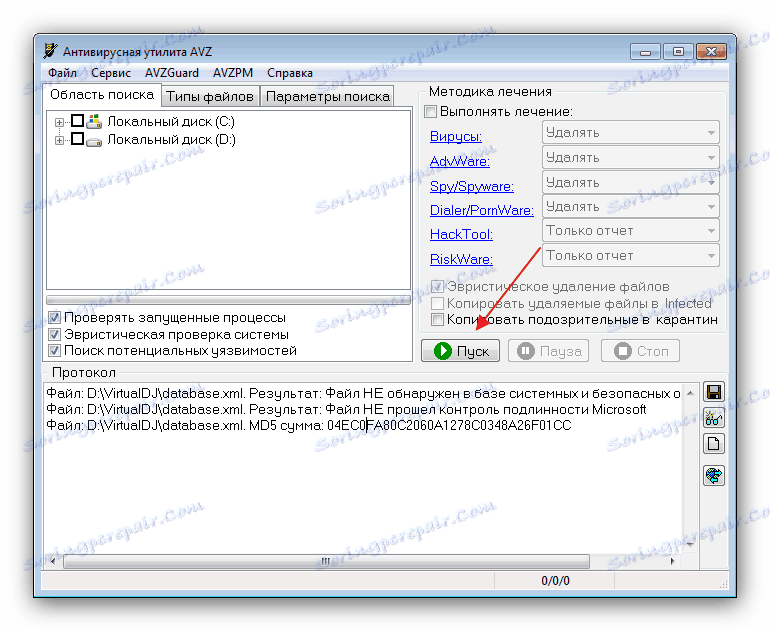The image size is (770, 631).
Task: Click the protocol scroll-up arrow
Action: click(x=690, y=393)
